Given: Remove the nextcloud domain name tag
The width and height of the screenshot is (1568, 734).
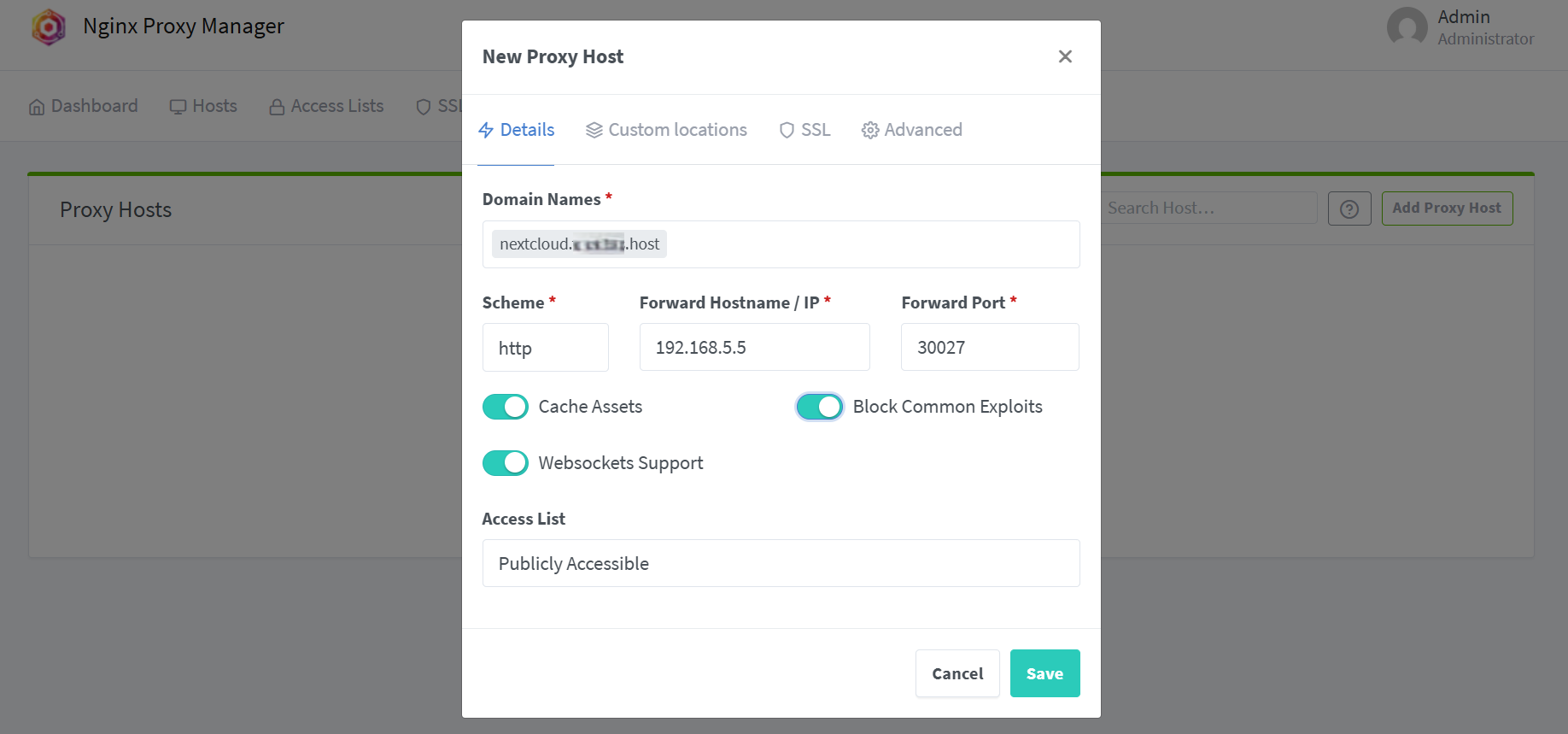Looking at the screenshot, I should pyautogui.click(x=577, y=244).
